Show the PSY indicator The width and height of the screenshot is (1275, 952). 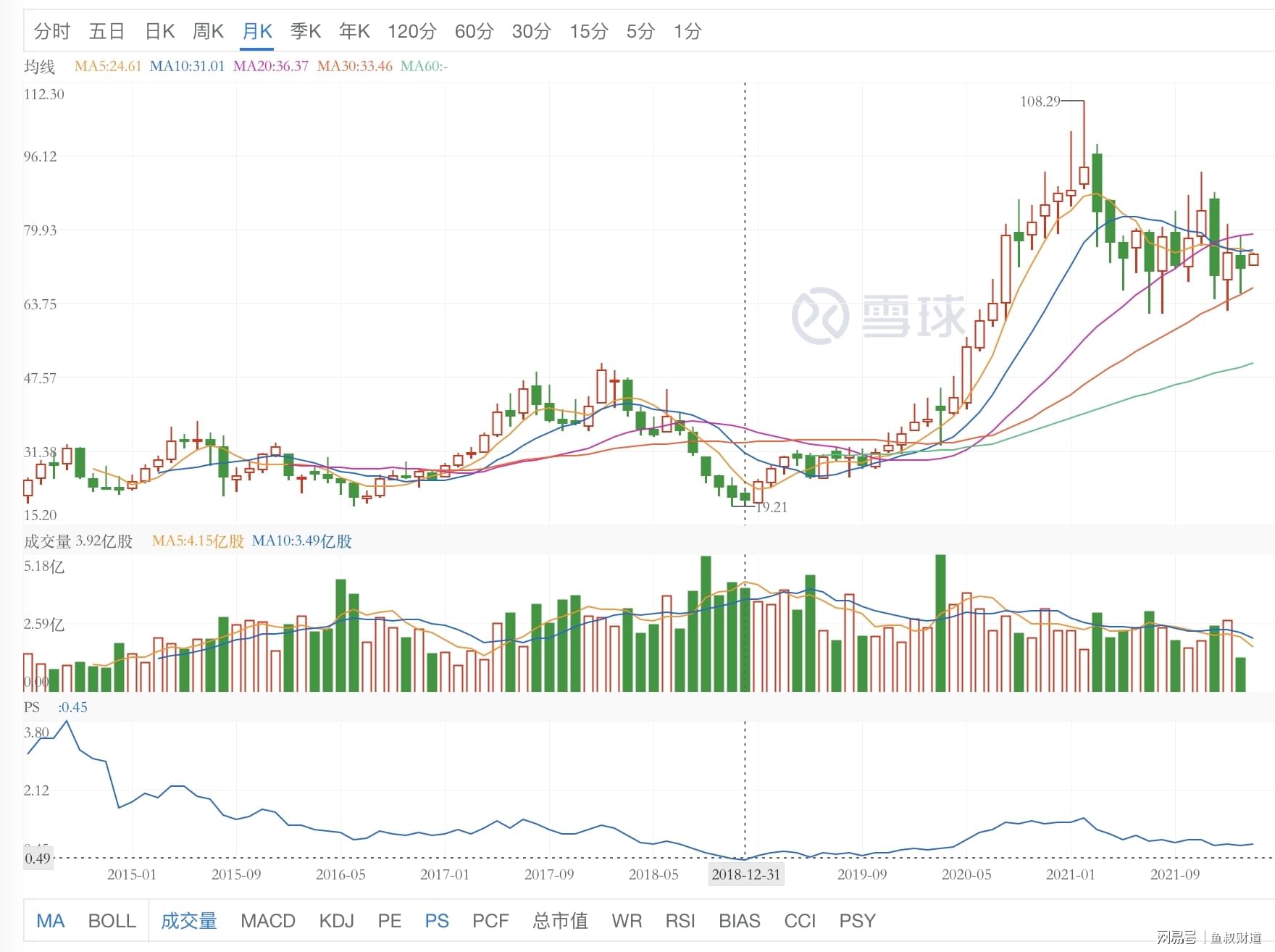click(858, 921)
